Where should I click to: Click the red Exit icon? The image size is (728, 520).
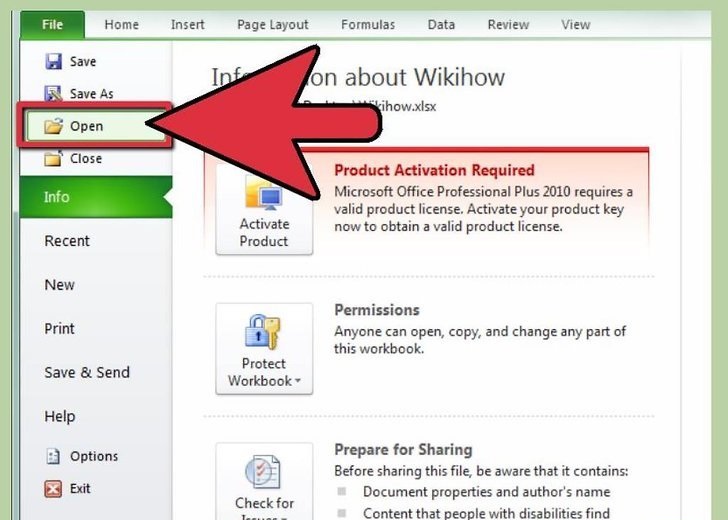point(53,488)
